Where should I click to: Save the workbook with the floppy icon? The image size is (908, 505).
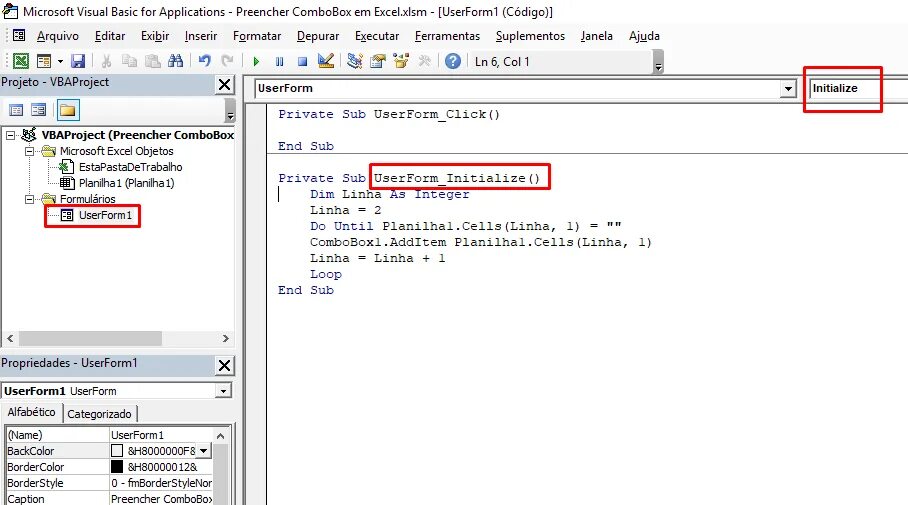coord(78,61)
